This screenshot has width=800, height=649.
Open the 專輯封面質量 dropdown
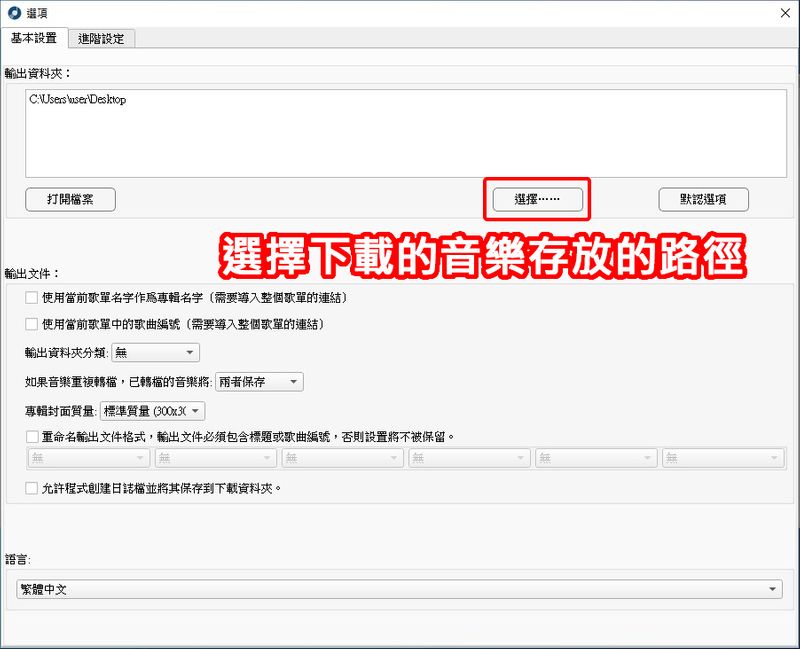pyautogui.click(x=153, y=411)
